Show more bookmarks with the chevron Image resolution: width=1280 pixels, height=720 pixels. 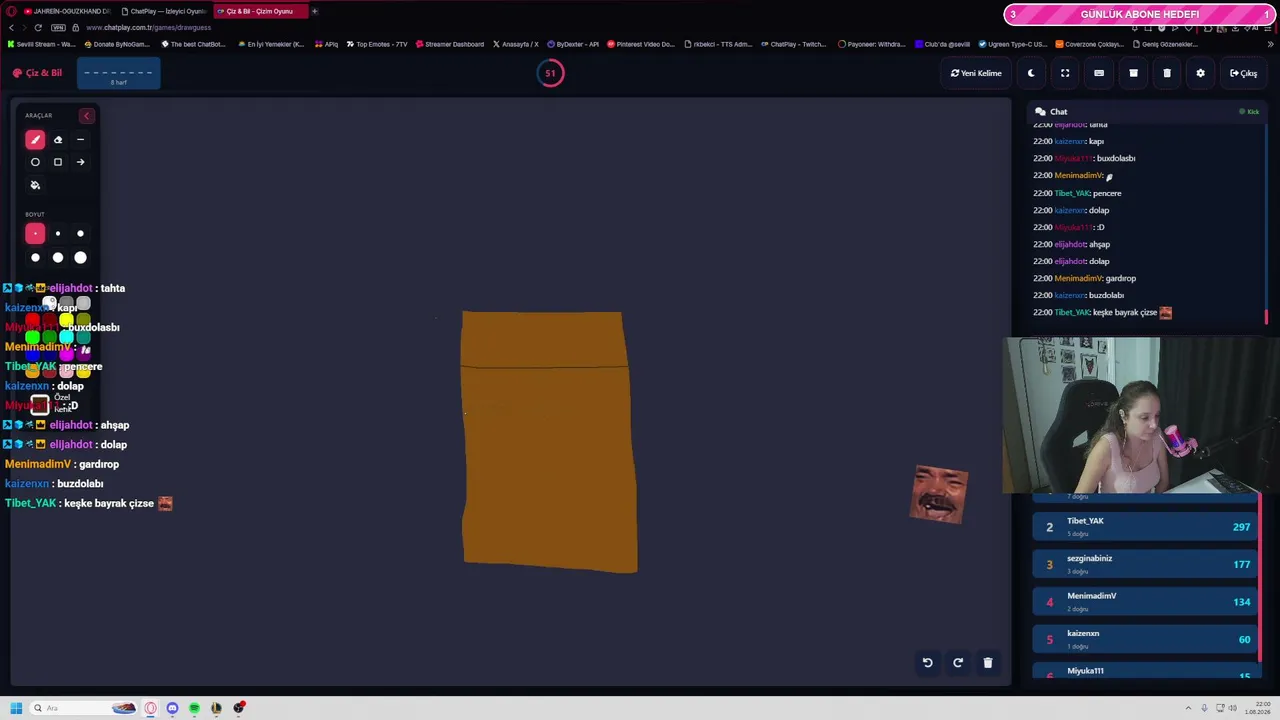(x=1271, y=44)
